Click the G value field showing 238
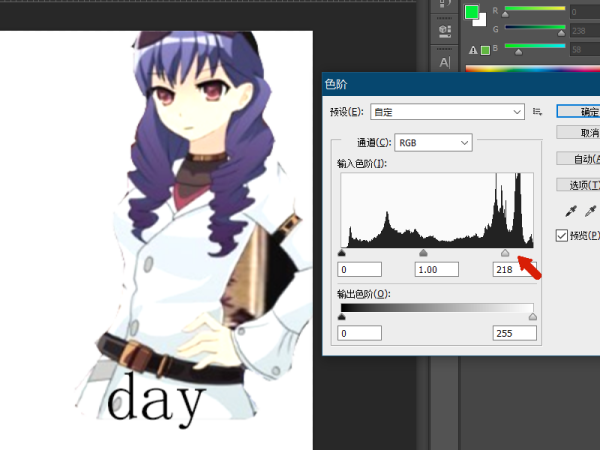Screen dimensions: 600x450 pyautogui.click(x=584, y=31)
